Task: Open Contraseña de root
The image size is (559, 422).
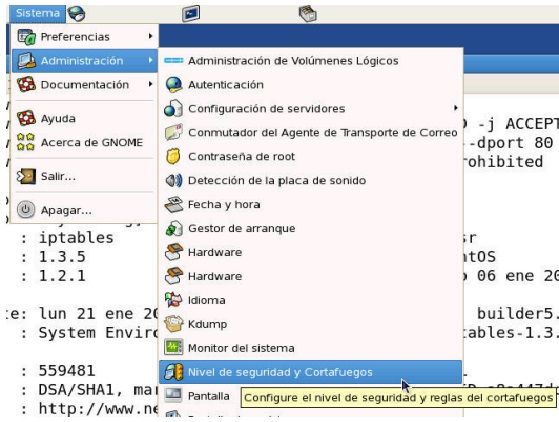Action: pos(310,156)
